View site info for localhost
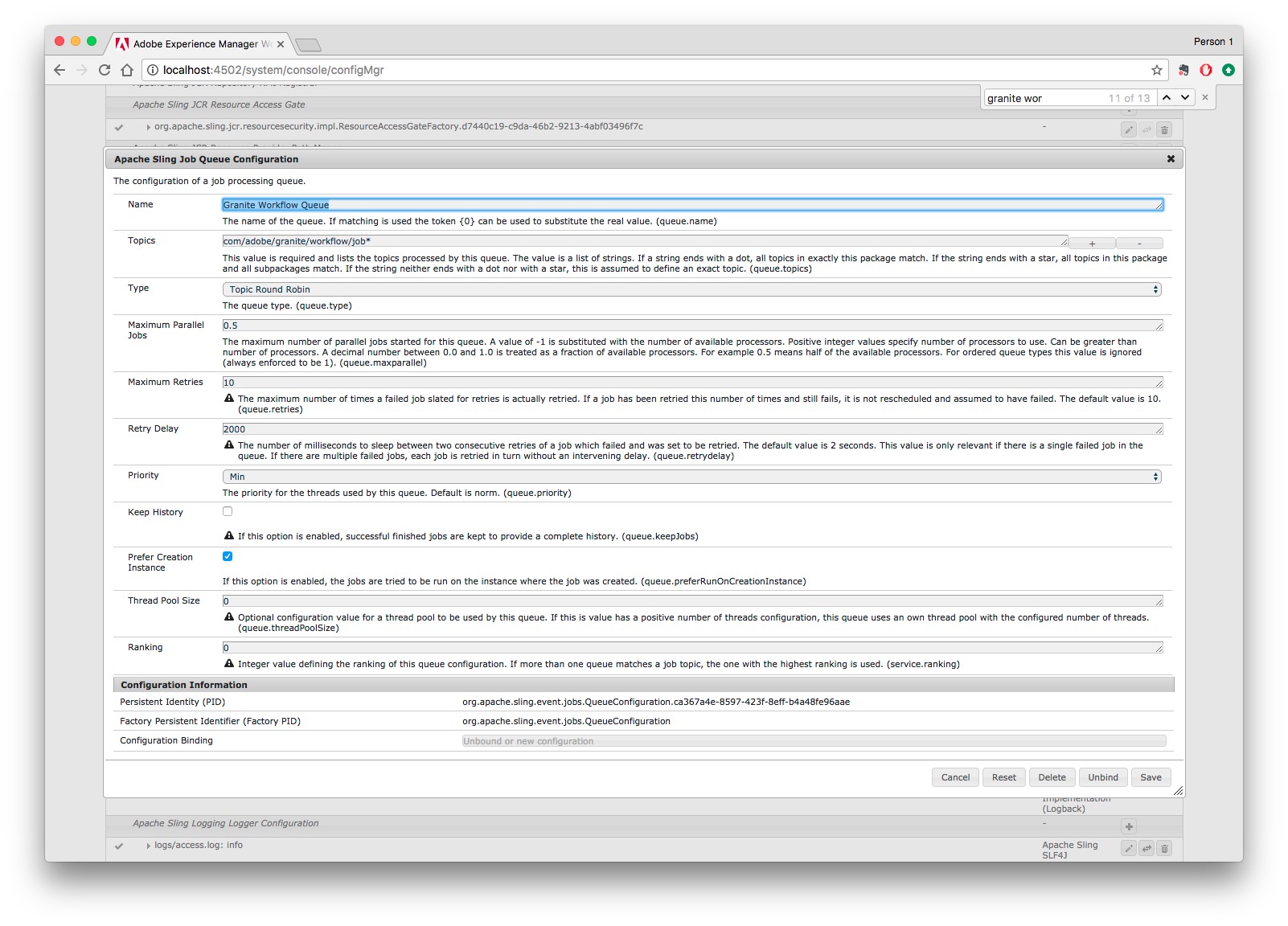1288x926 pixels. pyautogui.click(x=152, y=70)
